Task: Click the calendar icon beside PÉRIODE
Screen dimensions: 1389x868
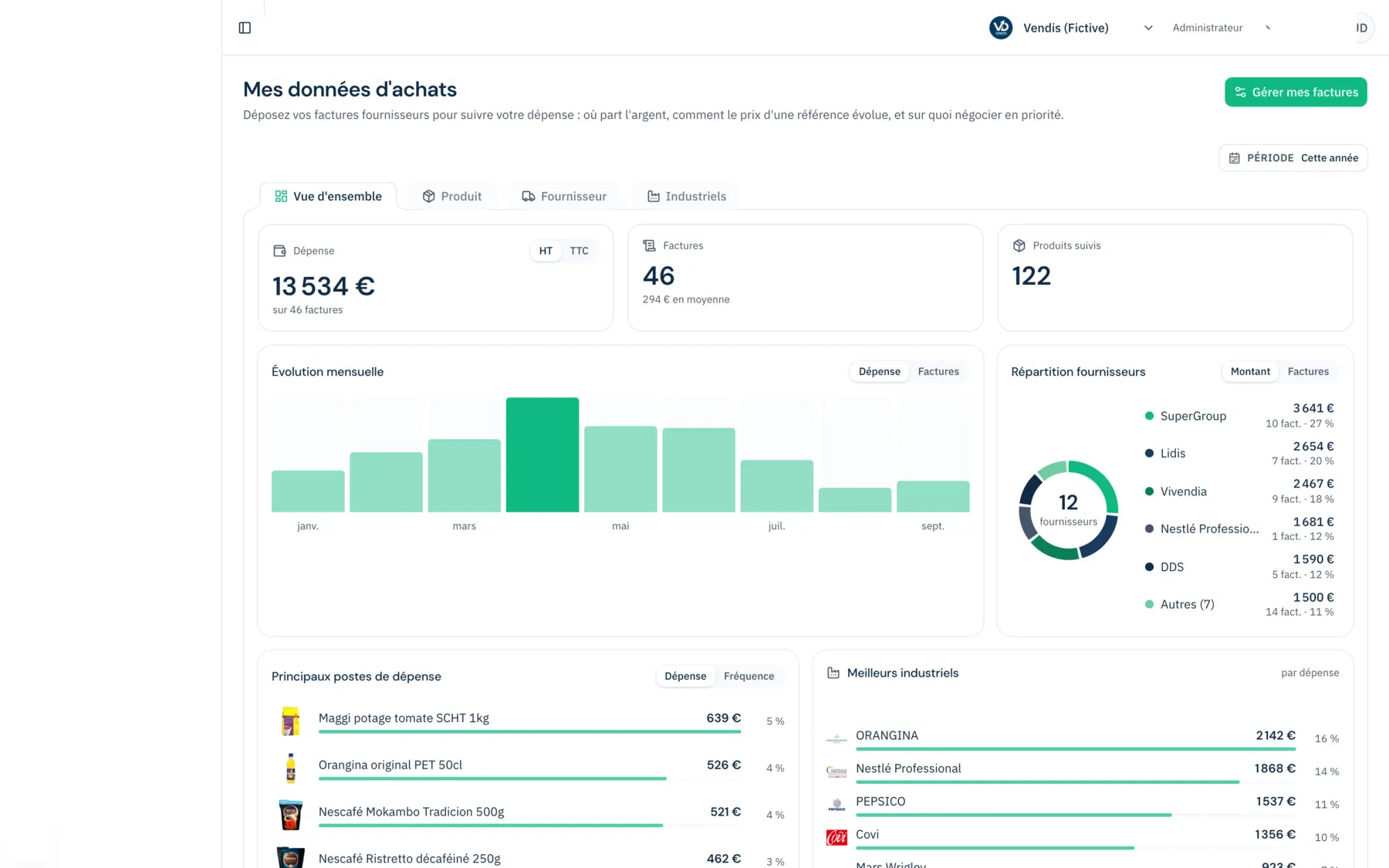Action: click(x=1234, y=158)
